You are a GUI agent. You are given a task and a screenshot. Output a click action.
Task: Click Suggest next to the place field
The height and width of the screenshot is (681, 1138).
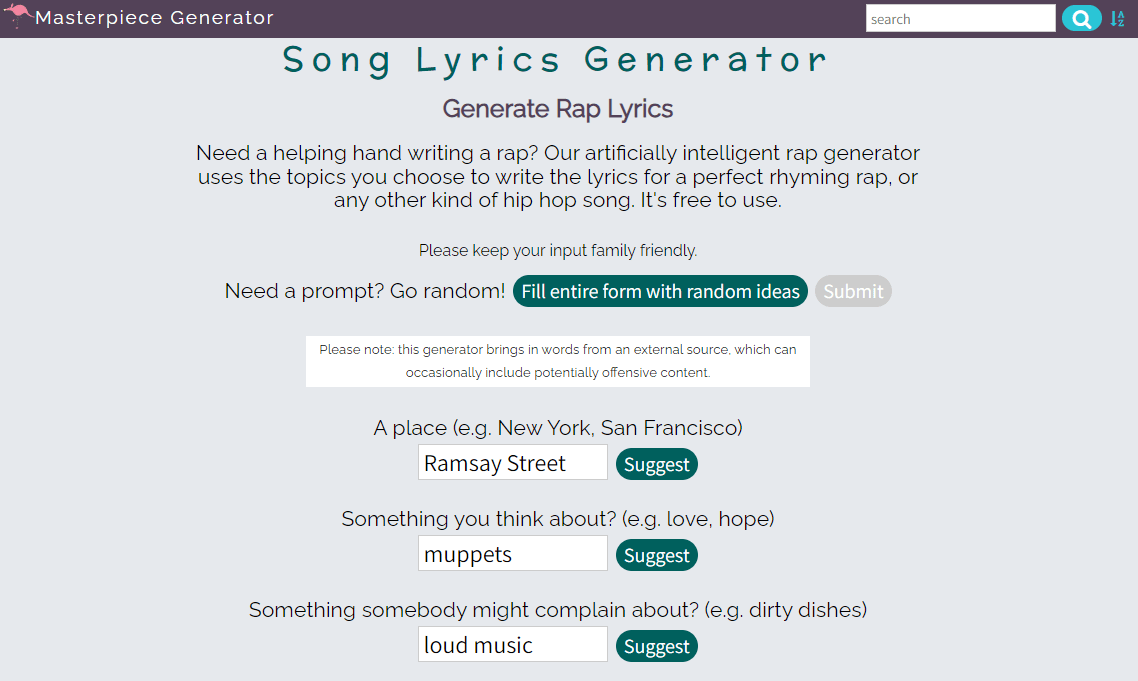click(x=656, y=464)
